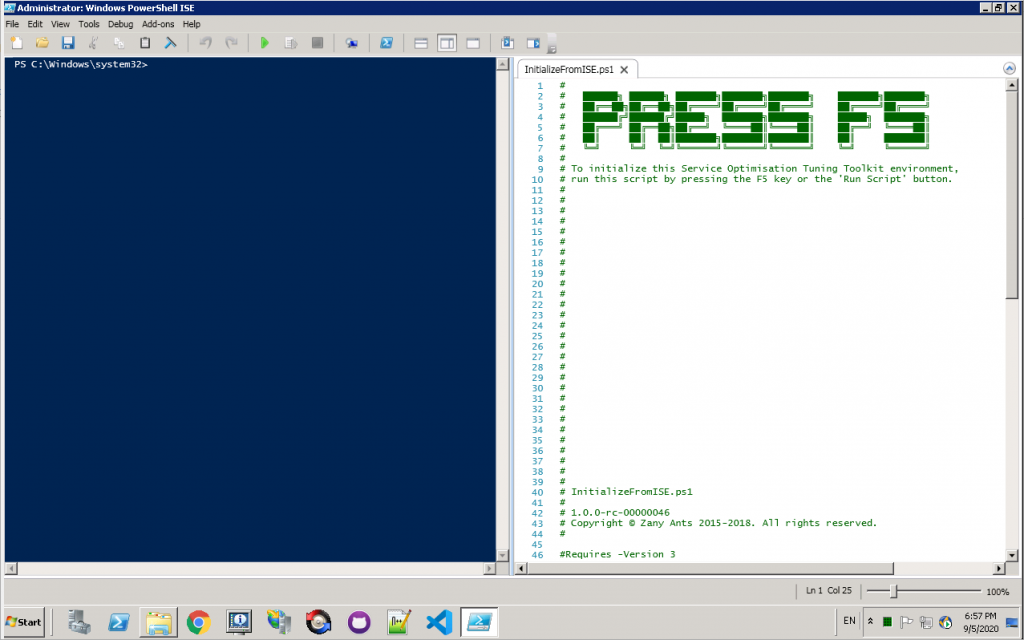Open the Debug menu

click(120, 24)
